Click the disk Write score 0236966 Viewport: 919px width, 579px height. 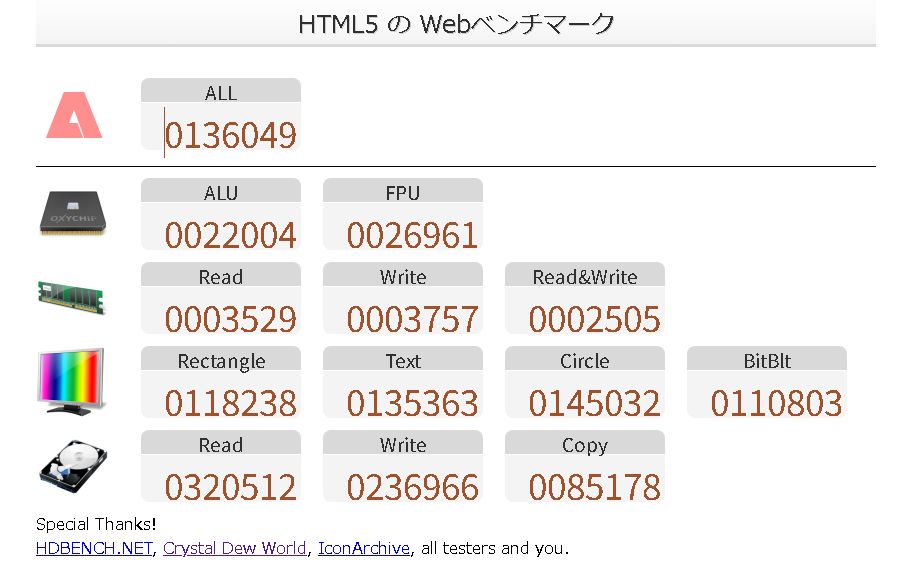coord(413,488)
